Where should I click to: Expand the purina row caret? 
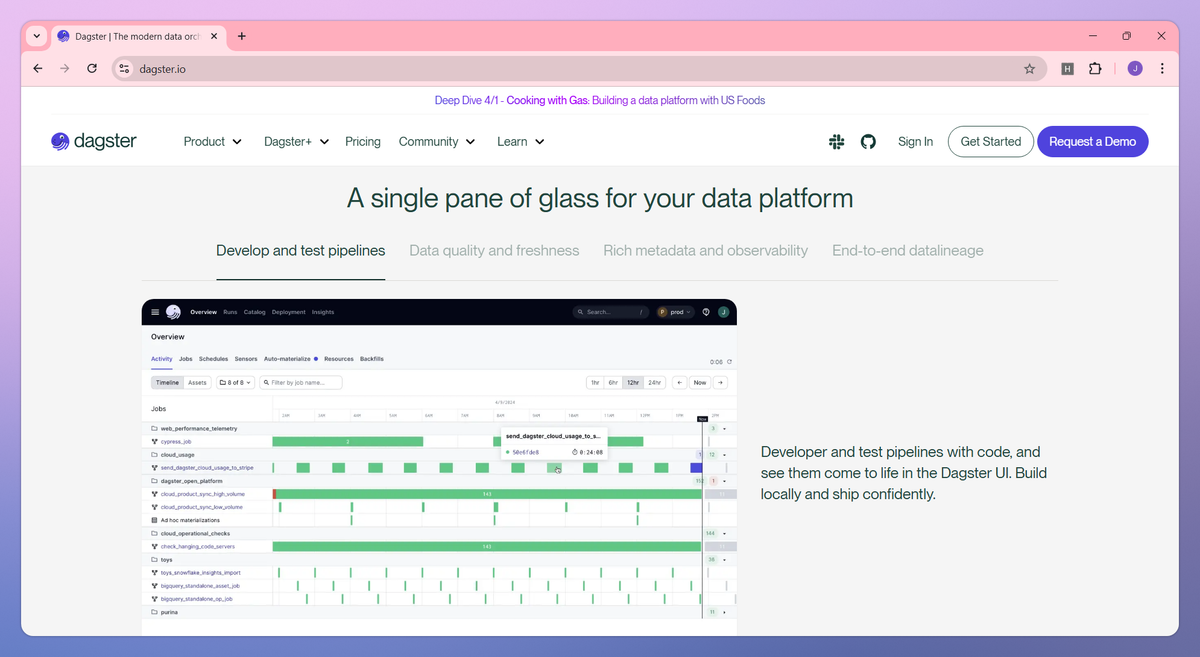[724, 611]
